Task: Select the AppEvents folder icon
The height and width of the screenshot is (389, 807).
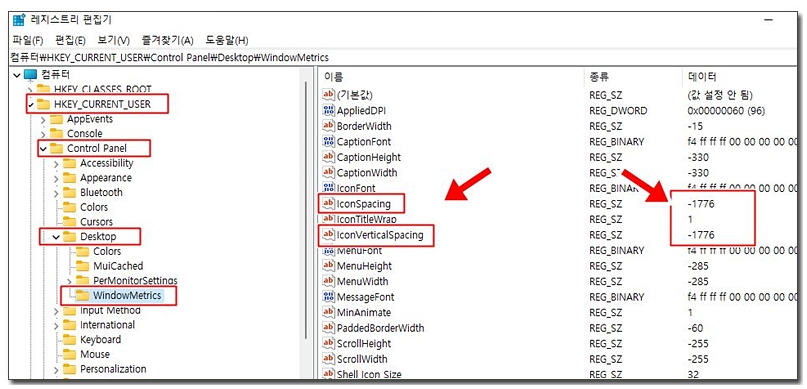Action: pos(56,119)
